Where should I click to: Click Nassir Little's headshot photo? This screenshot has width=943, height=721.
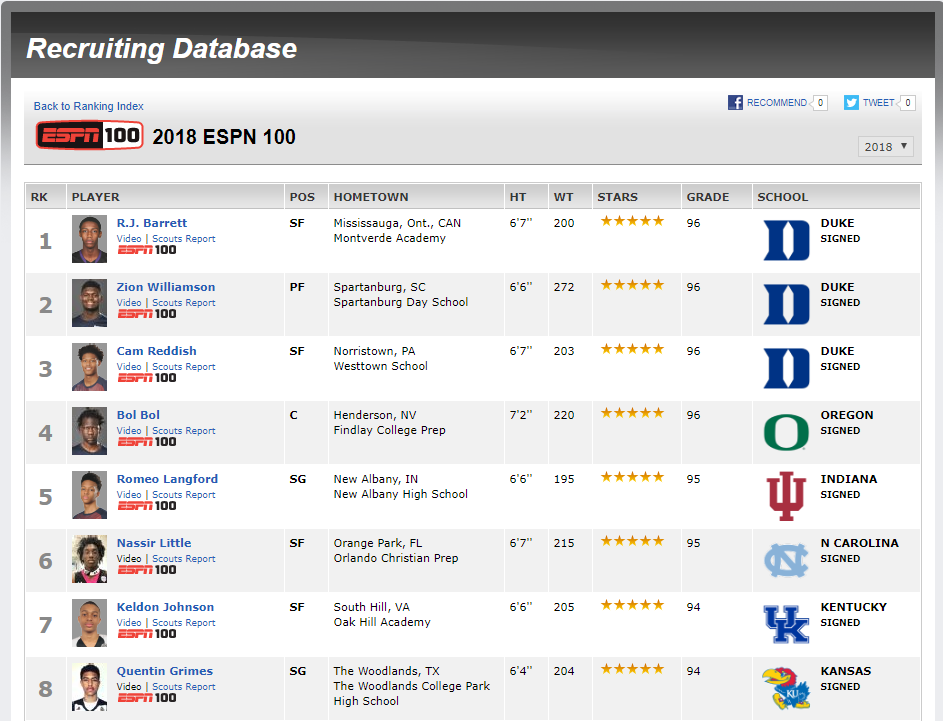[89, 559]
